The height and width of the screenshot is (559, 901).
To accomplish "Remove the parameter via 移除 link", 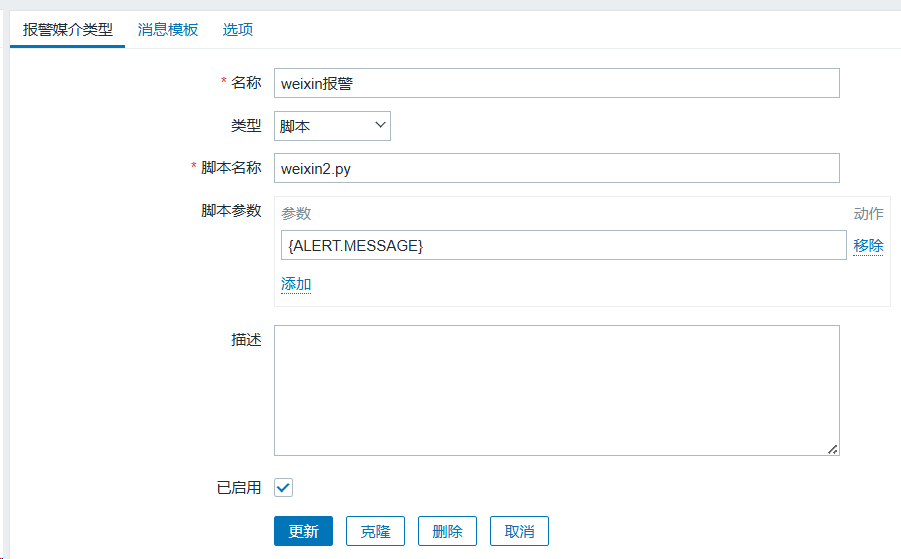I will pos(868,246).
